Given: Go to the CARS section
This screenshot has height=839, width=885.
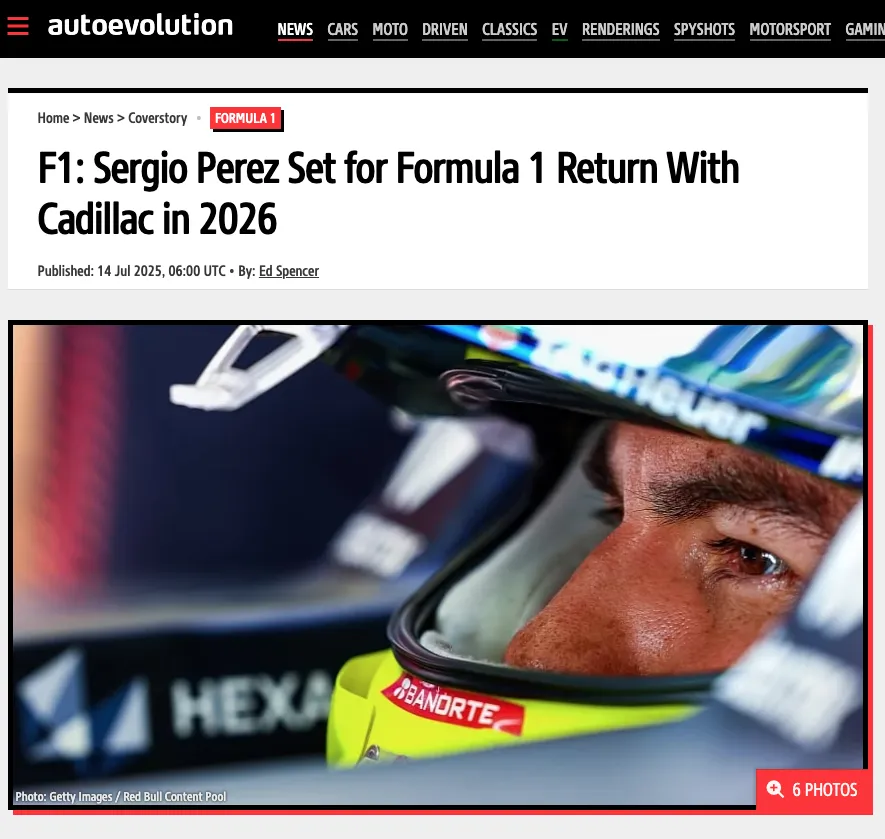Looking at the screenshot, I should click(343, 29).
